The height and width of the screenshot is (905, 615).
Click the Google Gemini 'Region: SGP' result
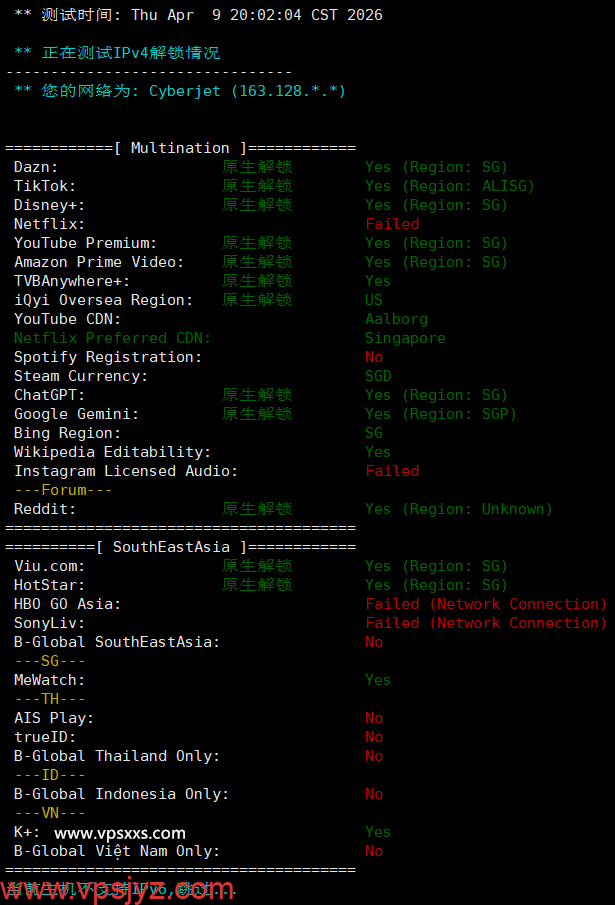441,414
